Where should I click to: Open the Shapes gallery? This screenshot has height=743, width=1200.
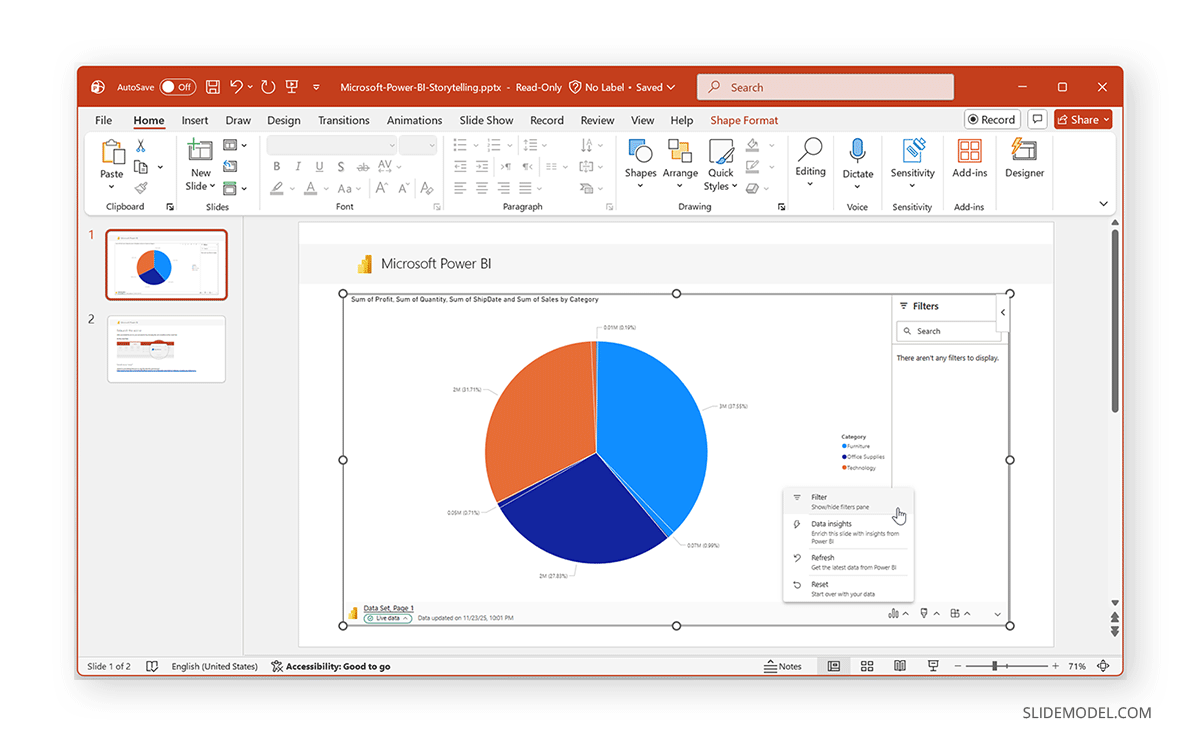coord(640,163)
